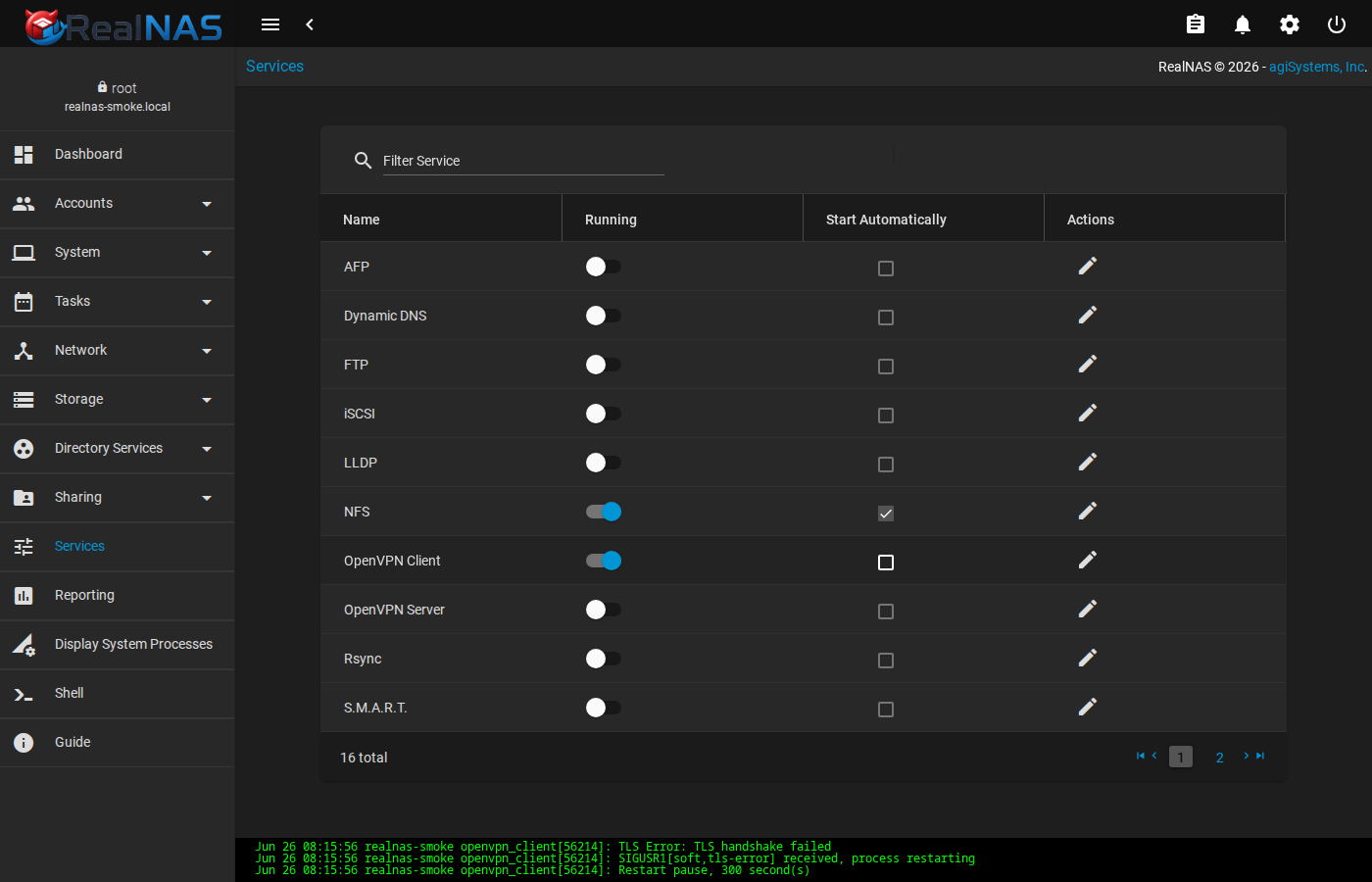1372x882 pixels.
Task: Turn on FTP running toggle
Action: (x=604, y=365)
